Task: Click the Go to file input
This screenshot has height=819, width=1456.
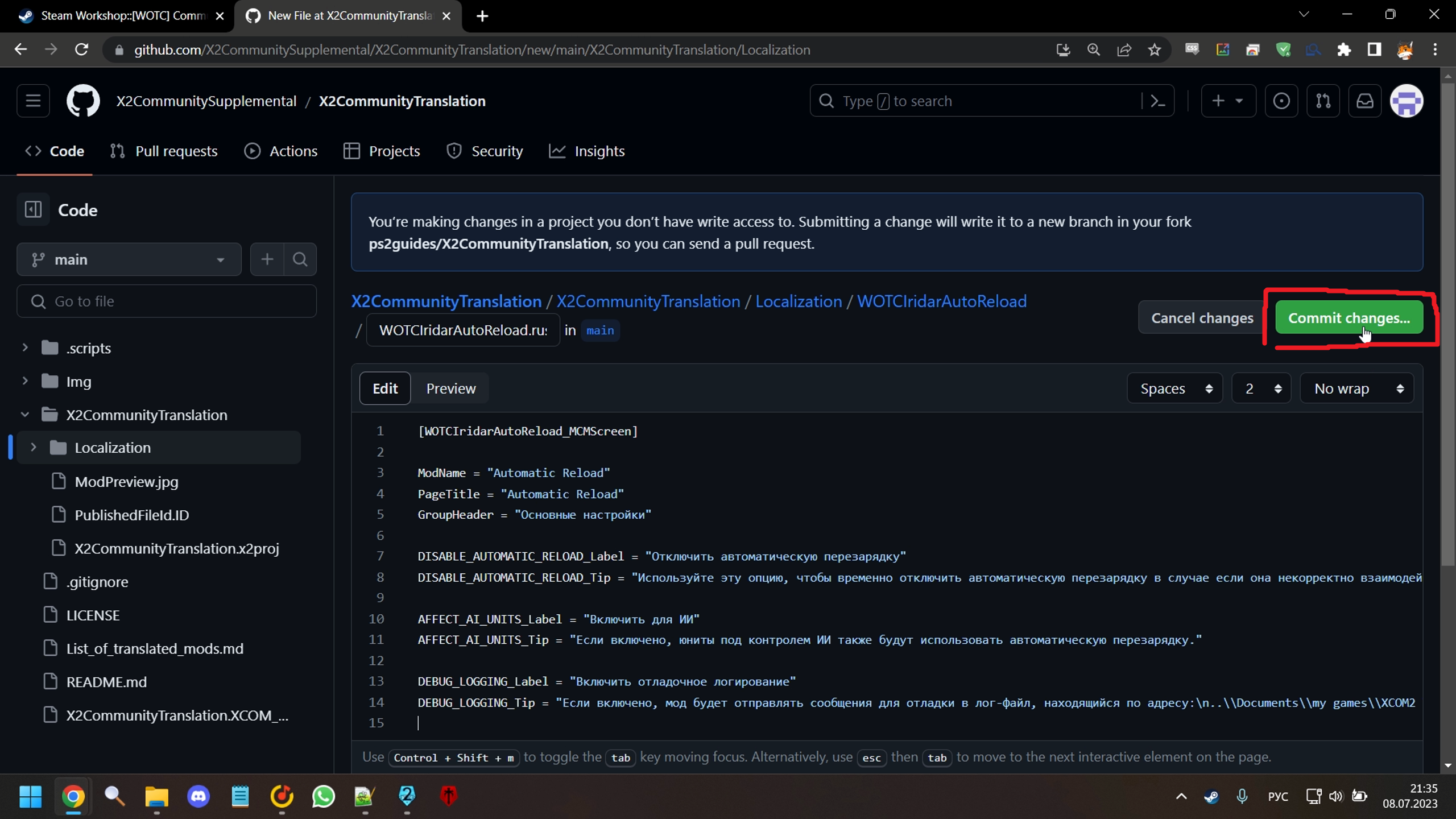Action: (x=167, y=301)
